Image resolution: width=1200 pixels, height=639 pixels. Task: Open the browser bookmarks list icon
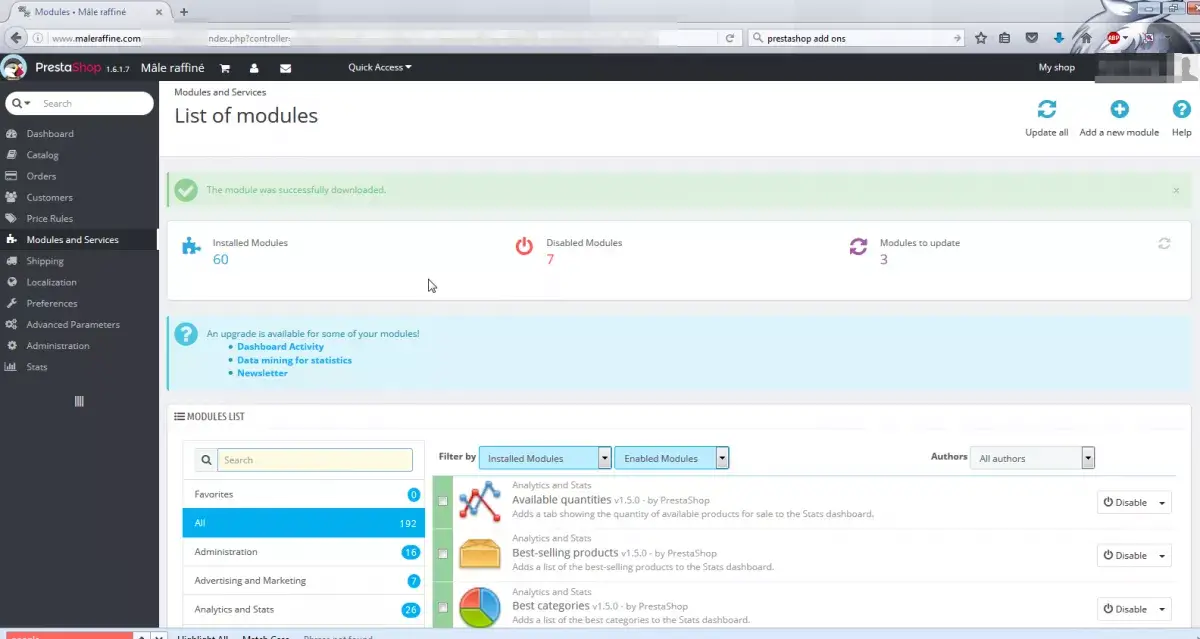1004,38
